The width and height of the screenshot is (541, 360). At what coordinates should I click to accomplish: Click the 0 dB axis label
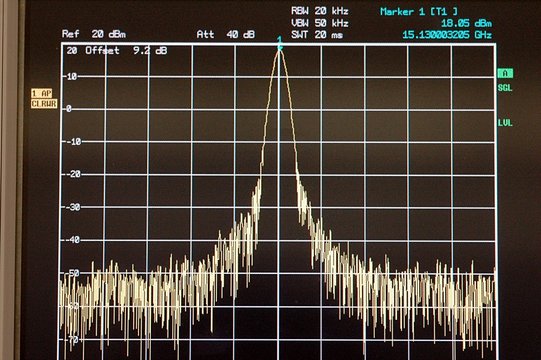pos(69,109)
